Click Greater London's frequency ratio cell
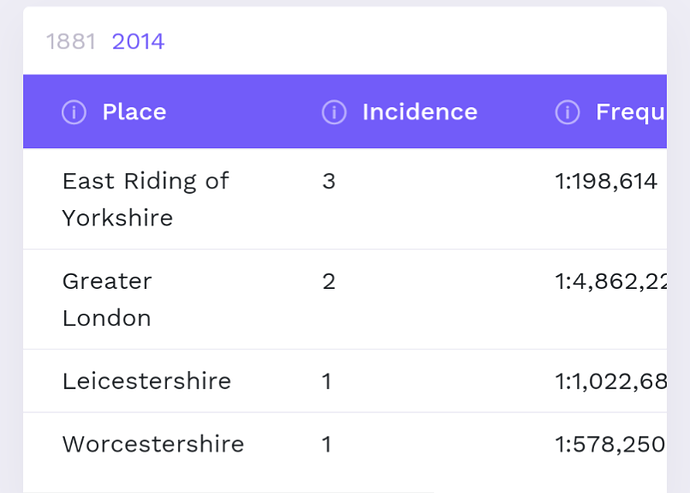Screen dimensions: 690x493 coord(610,281)
